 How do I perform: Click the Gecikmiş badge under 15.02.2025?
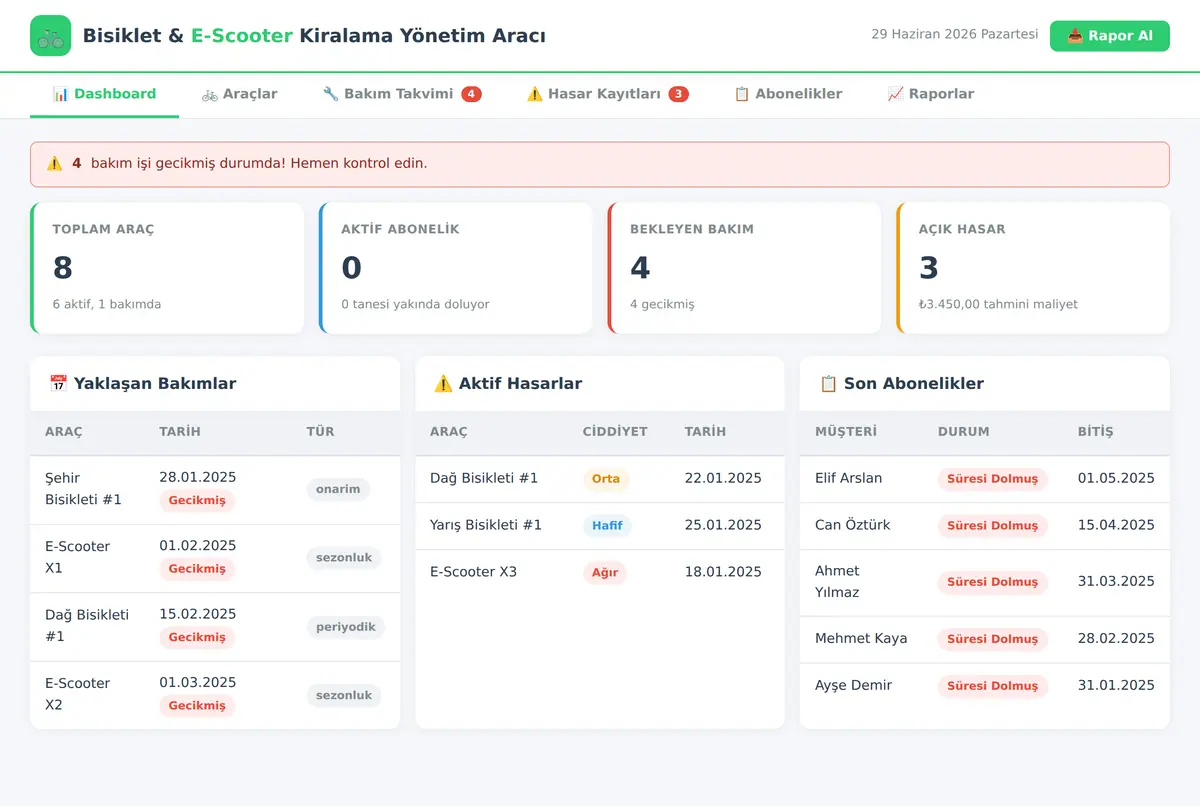click(197, 638)
